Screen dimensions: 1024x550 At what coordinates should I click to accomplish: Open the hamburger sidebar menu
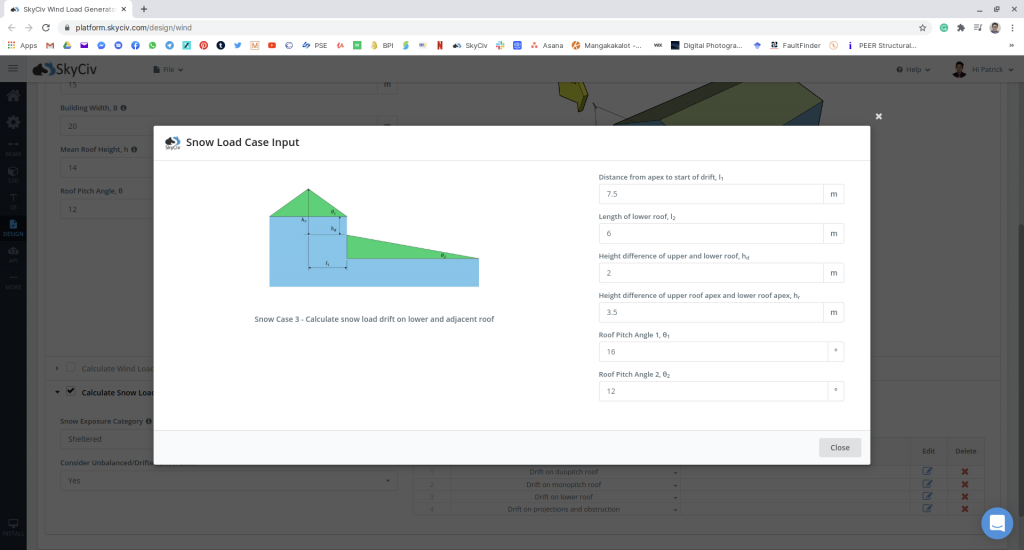click(13, 69)
